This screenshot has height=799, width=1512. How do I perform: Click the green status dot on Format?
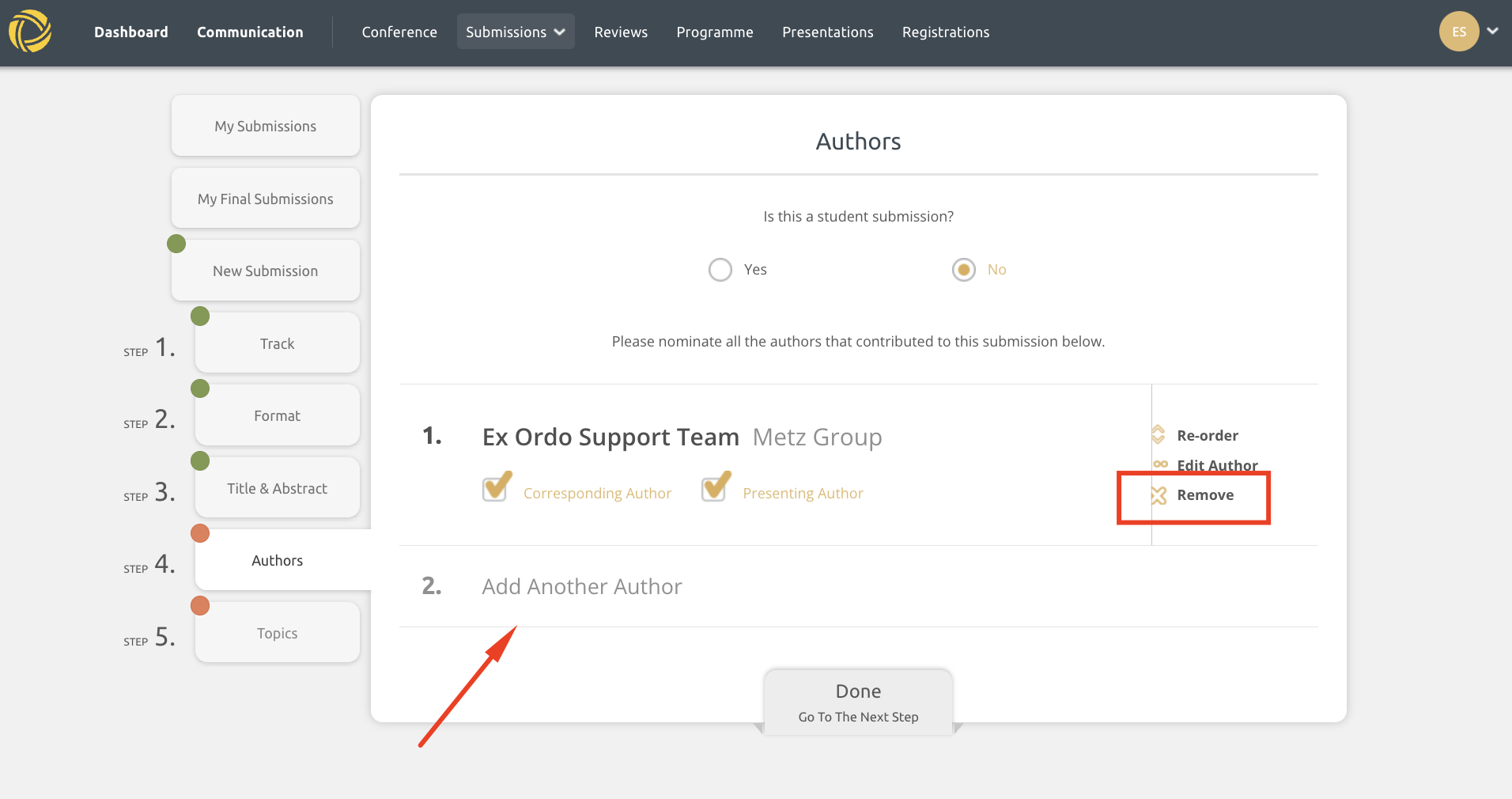(x=200, y=388)
